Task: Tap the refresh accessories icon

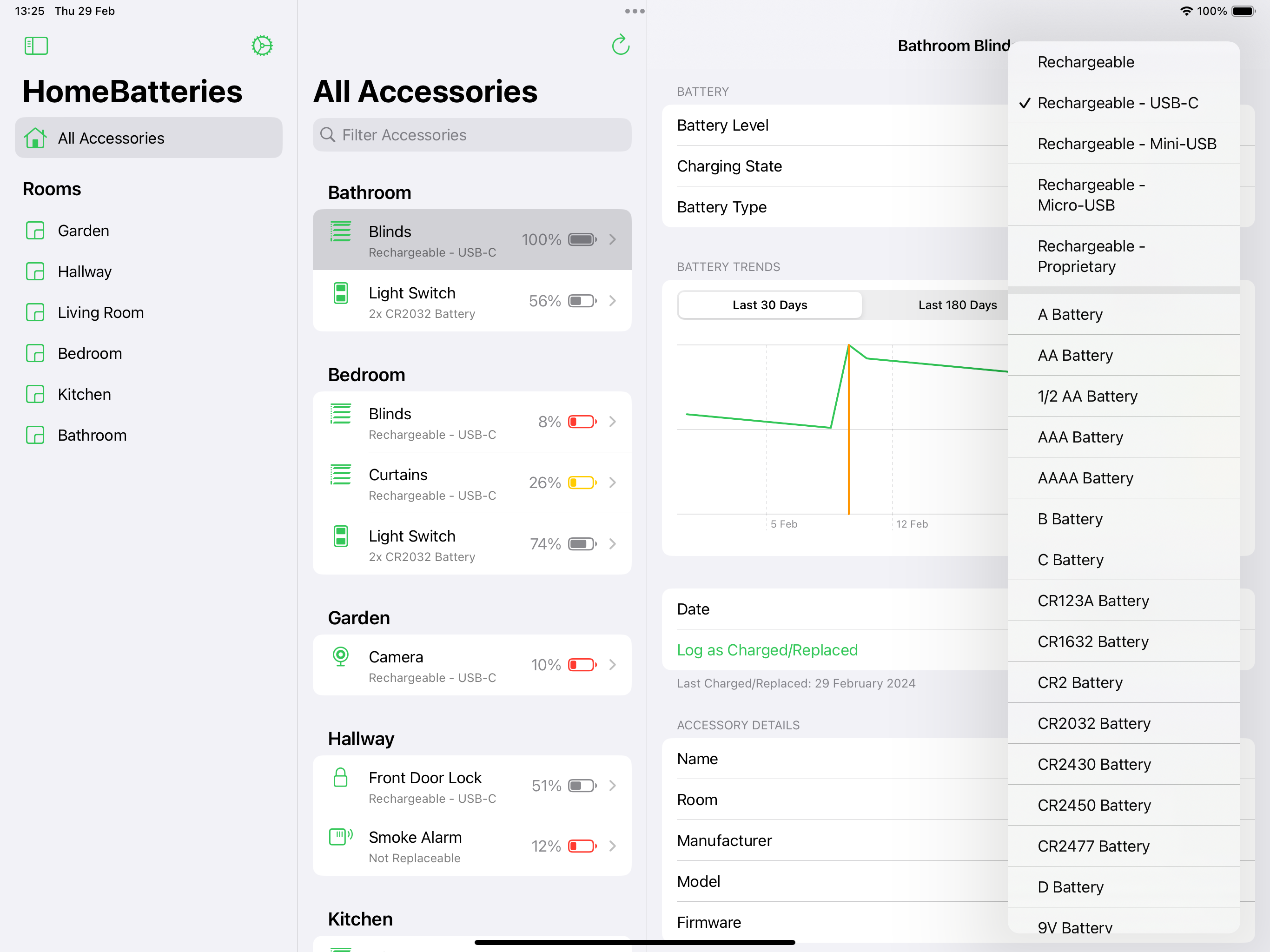Action: pos(621,46)
